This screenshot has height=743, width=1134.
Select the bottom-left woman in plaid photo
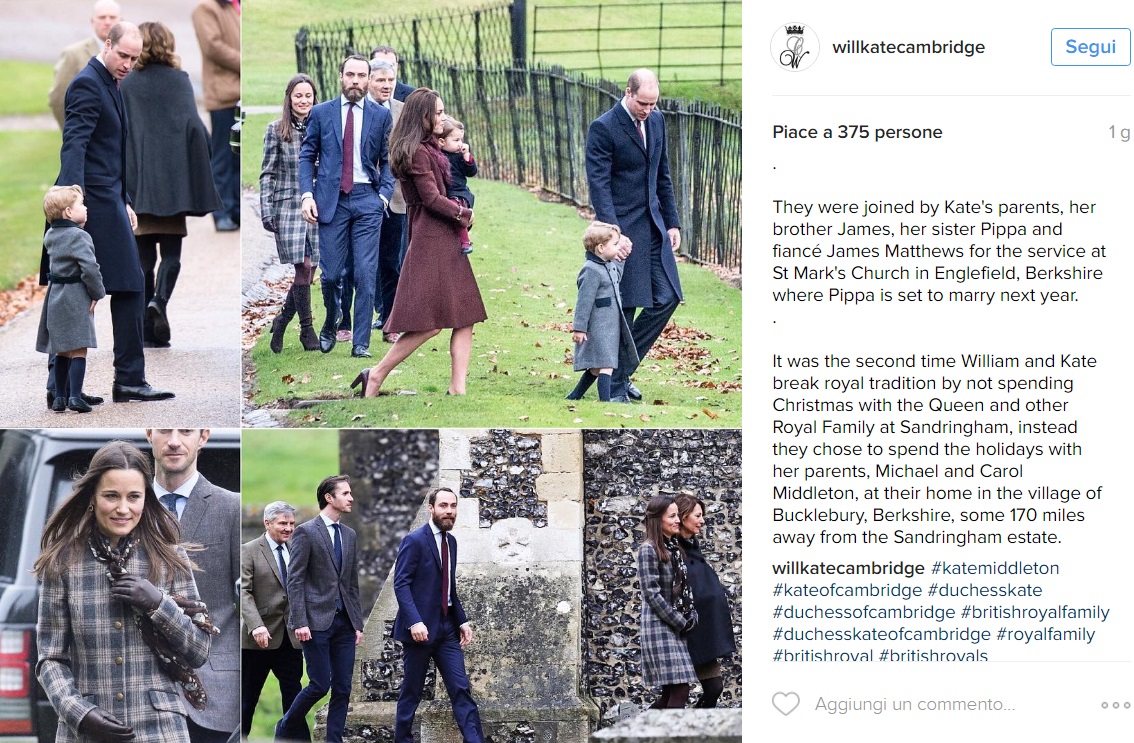pyautogui.click(x=120, y=586)
